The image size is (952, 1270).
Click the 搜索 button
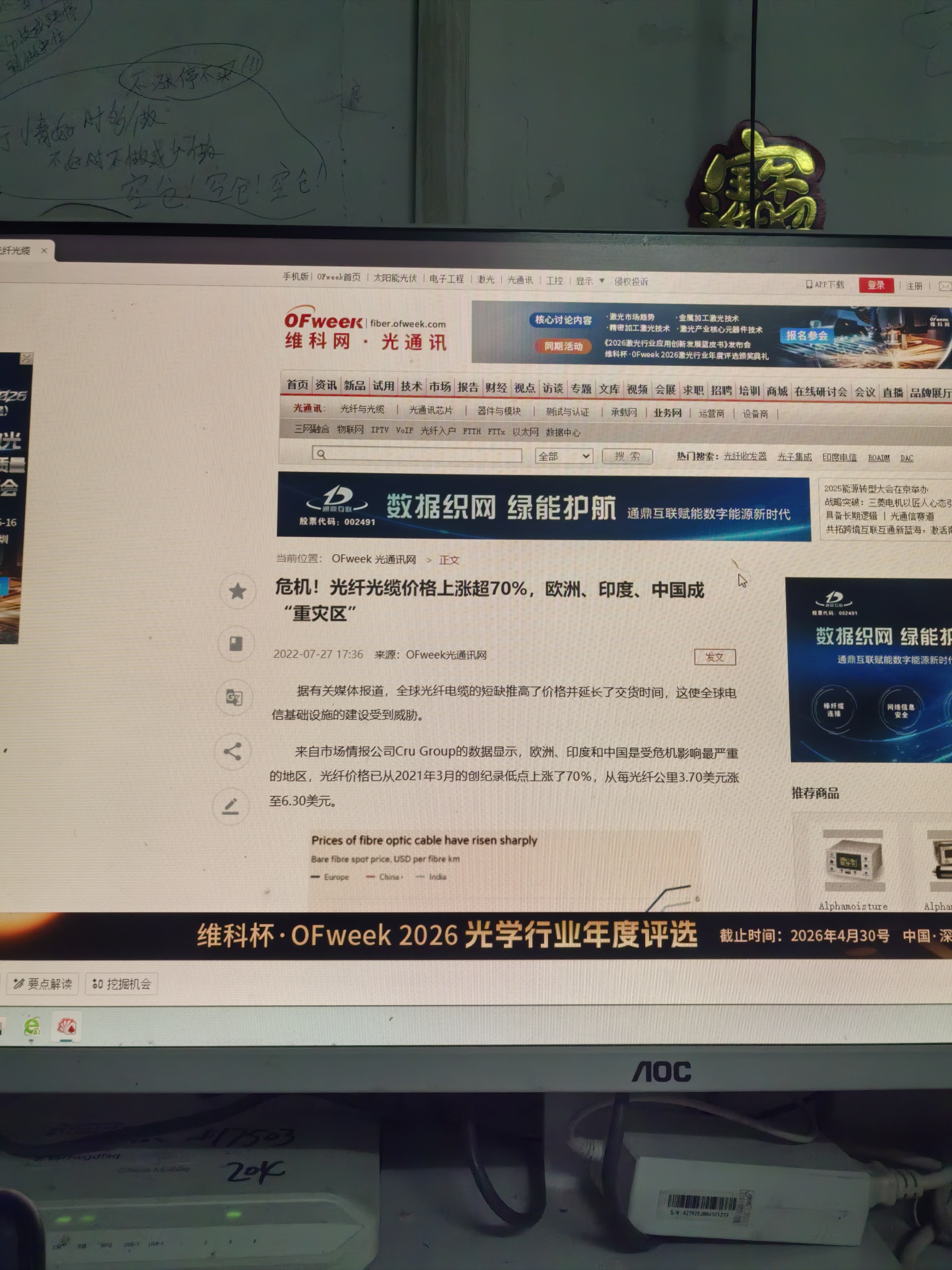pos(627,456)
